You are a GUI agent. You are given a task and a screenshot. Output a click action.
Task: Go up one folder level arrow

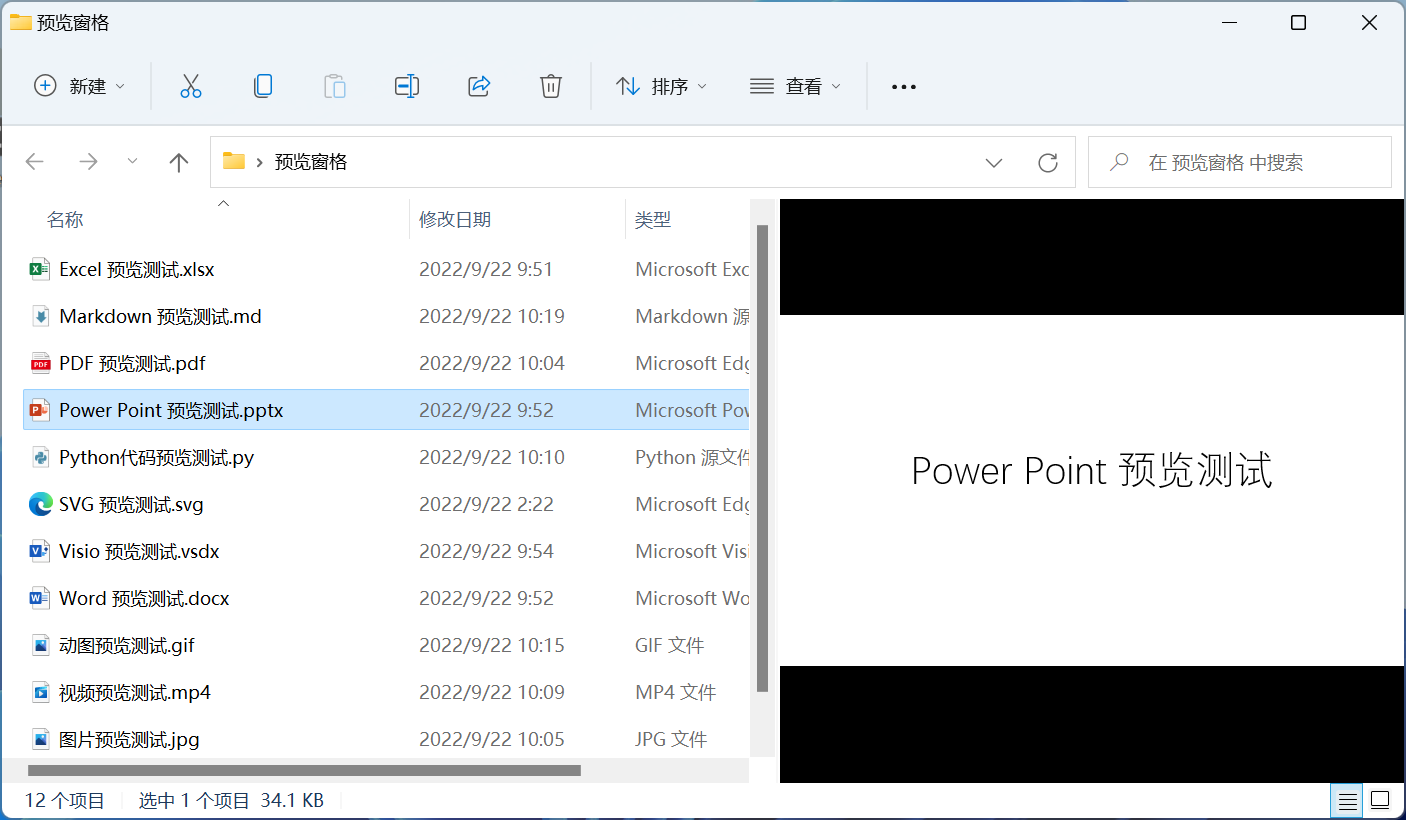click(x=179, y=162)
